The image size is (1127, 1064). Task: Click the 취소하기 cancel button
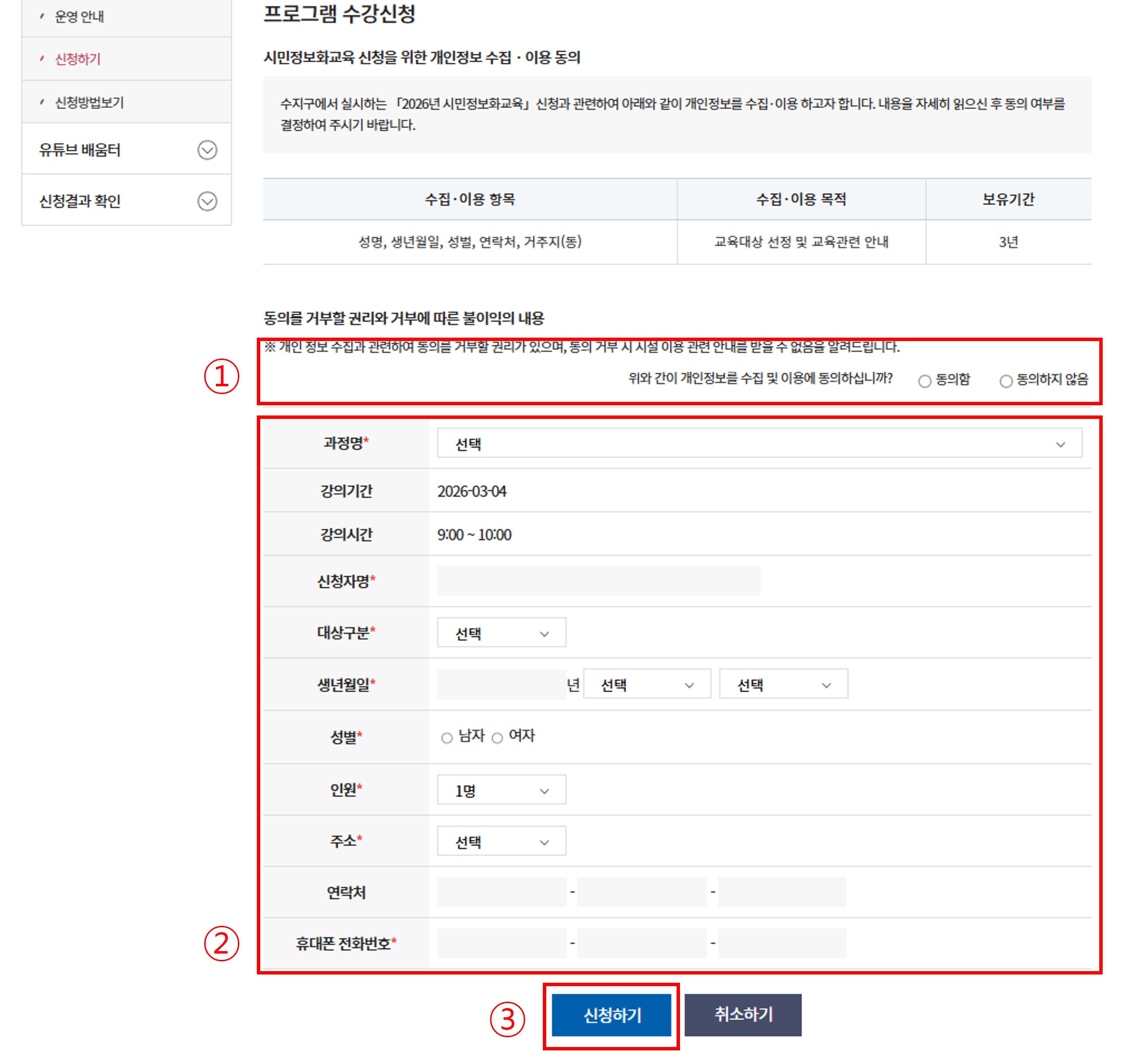pyautogui.click(x=743, y=1015)
